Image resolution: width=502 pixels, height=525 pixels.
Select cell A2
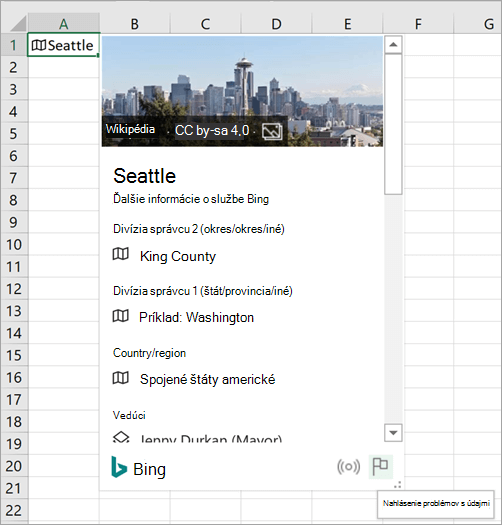(x=64, y=67)
